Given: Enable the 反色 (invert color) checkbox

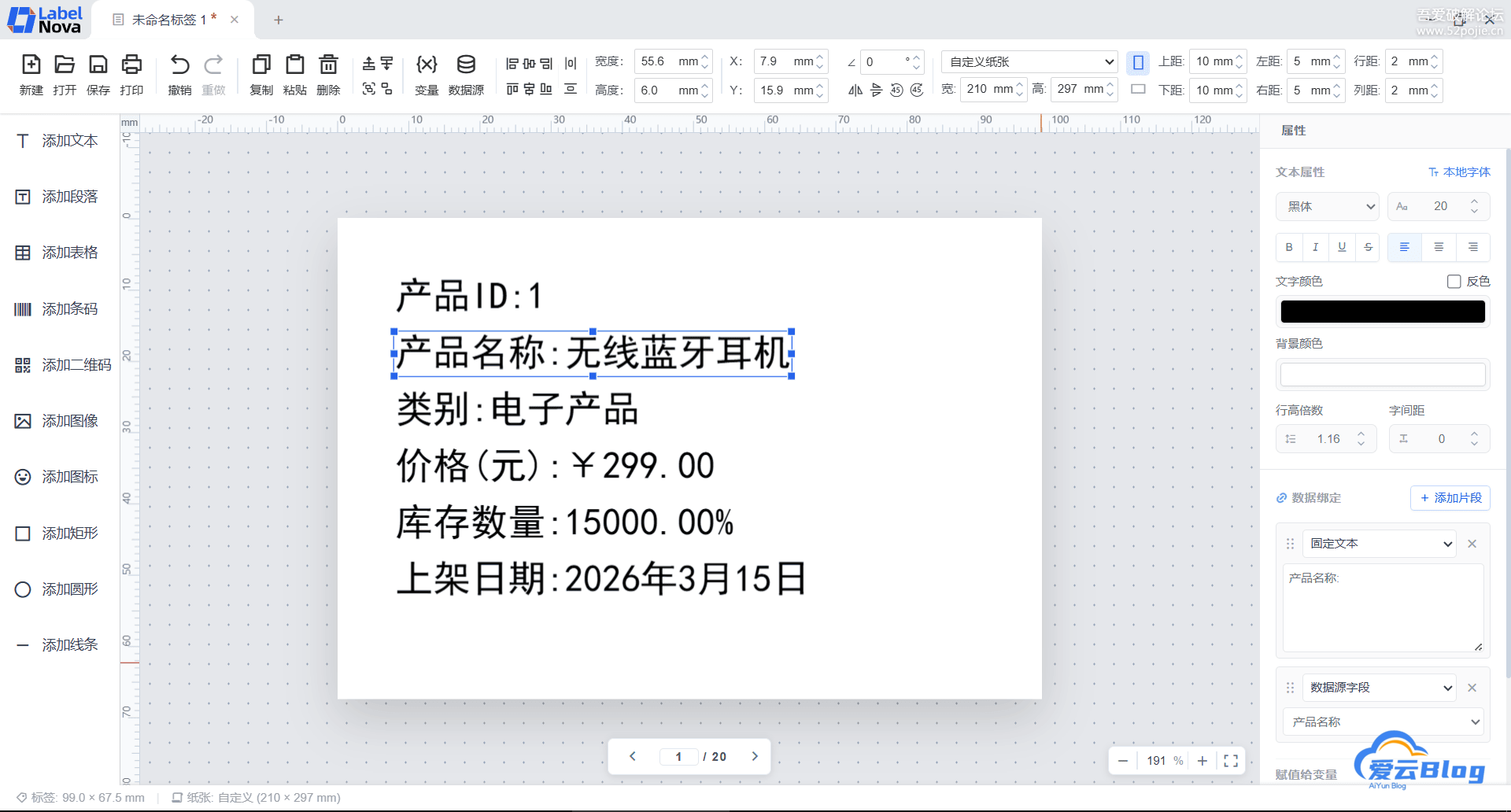Looking at the screenshot, I should 1454,282.
